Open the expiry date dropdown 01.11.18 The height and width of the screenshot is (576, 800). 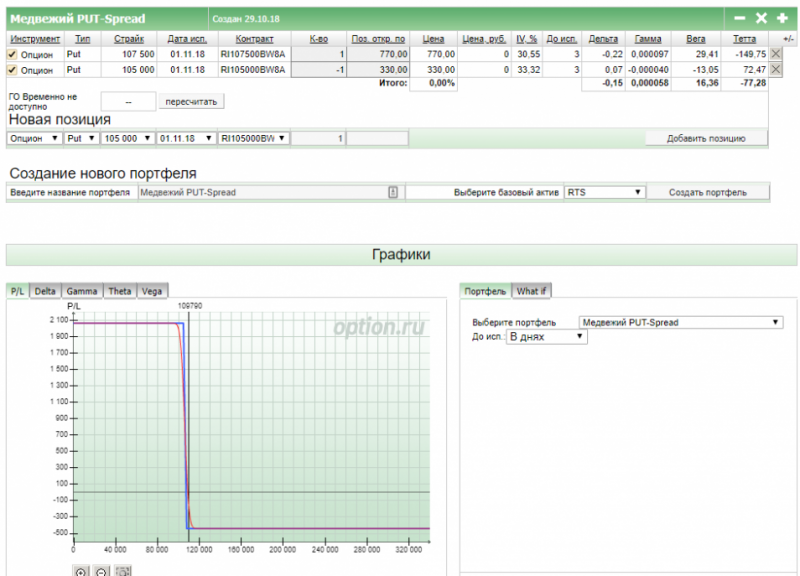pyautogui.click(x=186, y=138)
